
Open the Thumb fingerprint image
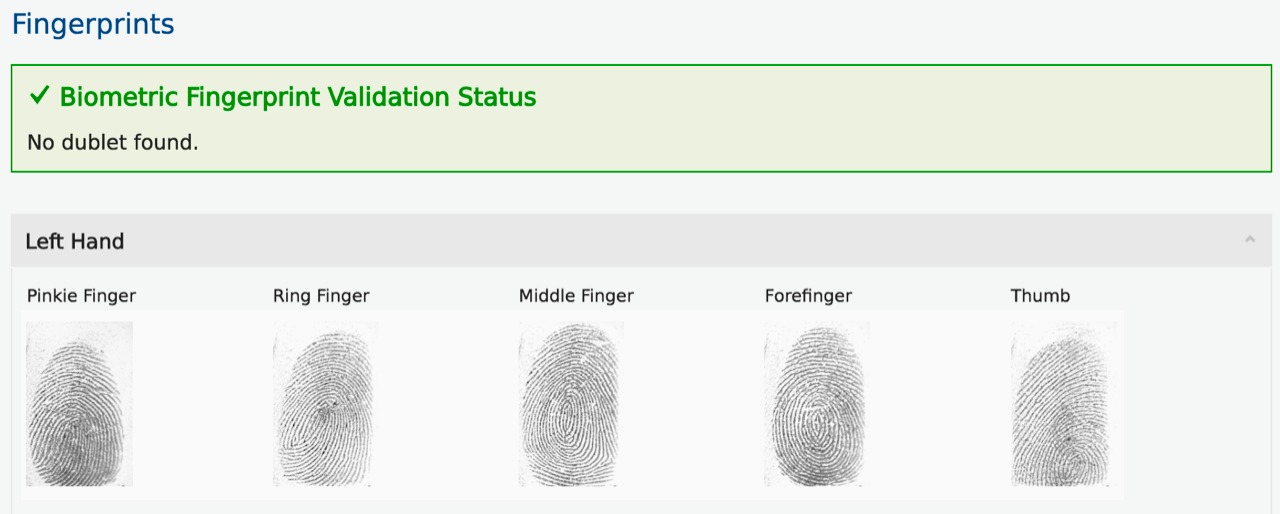click(x=1063, y=404)
